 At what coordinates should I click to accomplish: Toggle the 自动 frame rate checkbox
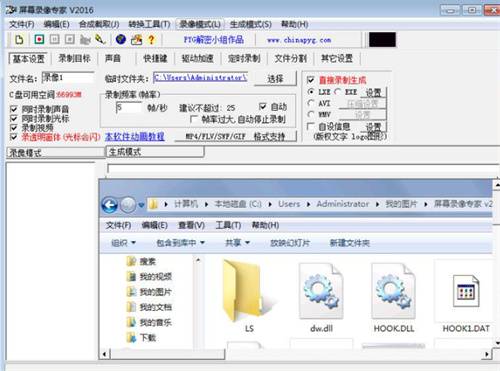point(263,106)
